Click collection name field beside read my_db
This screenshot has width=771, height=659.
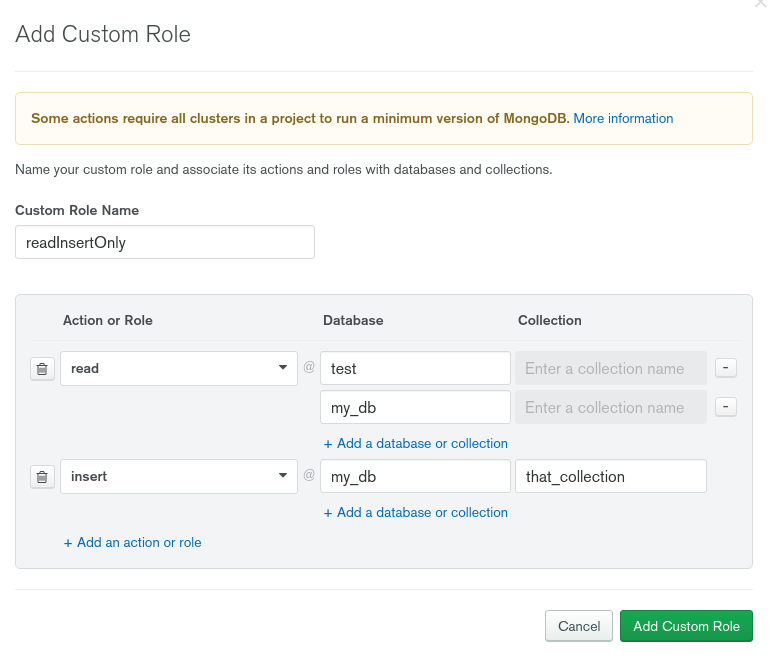pyautogui.click(x=610, y=407)
